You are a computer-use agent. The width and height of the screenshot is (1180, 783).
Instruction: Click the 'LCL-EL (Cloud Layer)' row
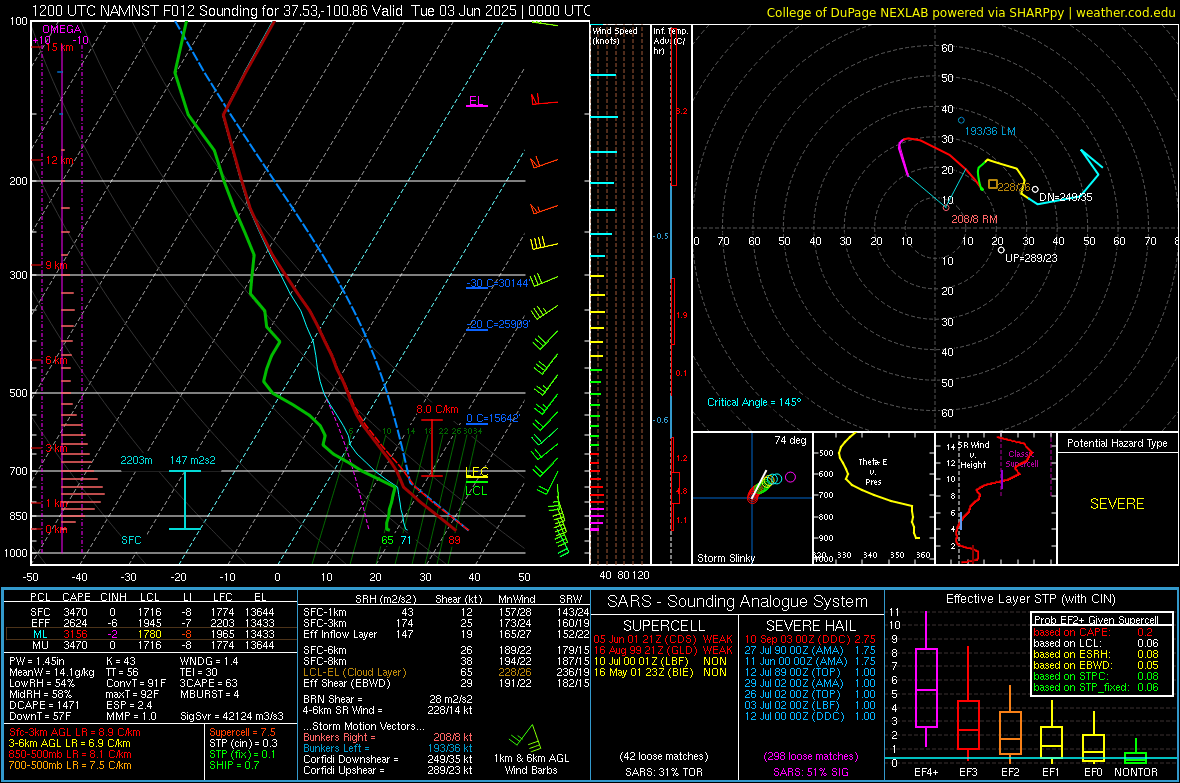click(446, 672)
